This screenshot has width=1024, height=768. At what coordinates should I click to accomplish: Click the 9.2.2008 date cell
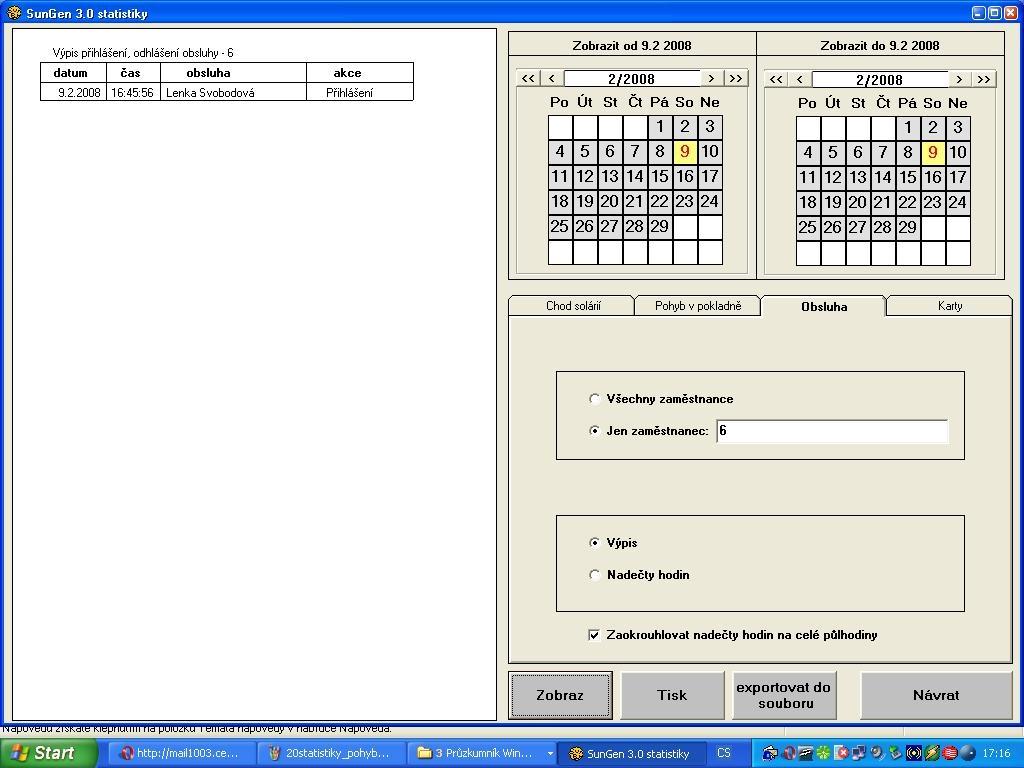[74, 92]
